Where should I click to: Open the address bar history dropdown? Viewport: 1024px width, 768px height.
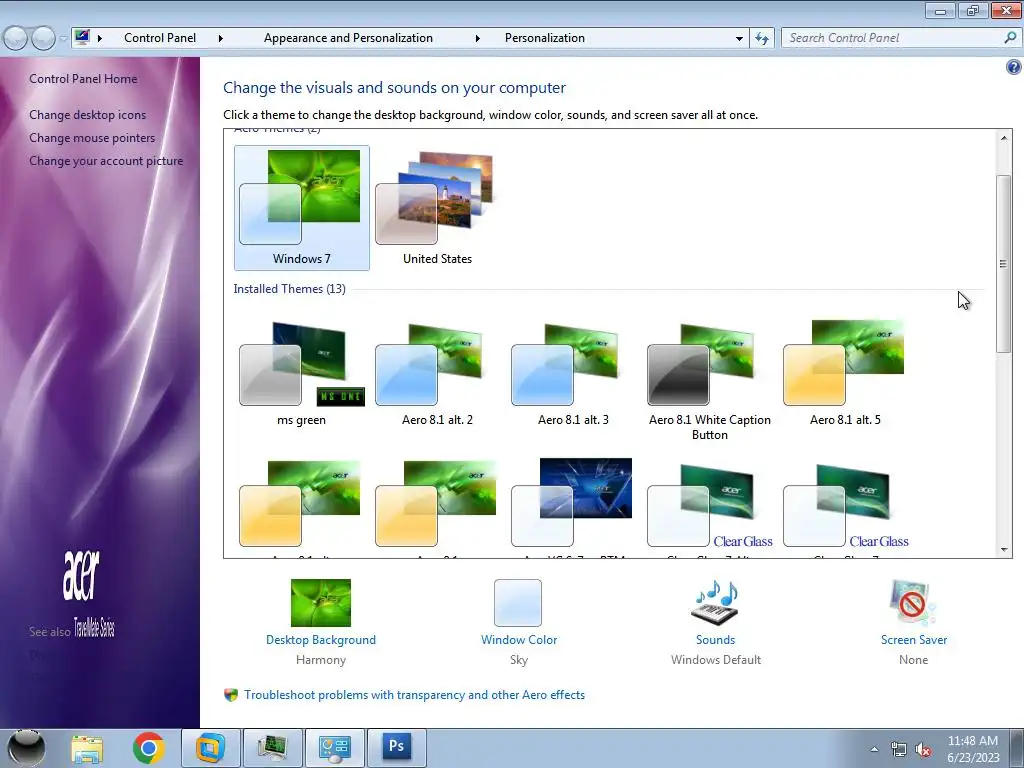pyautogui.click(x=739, y=39)
